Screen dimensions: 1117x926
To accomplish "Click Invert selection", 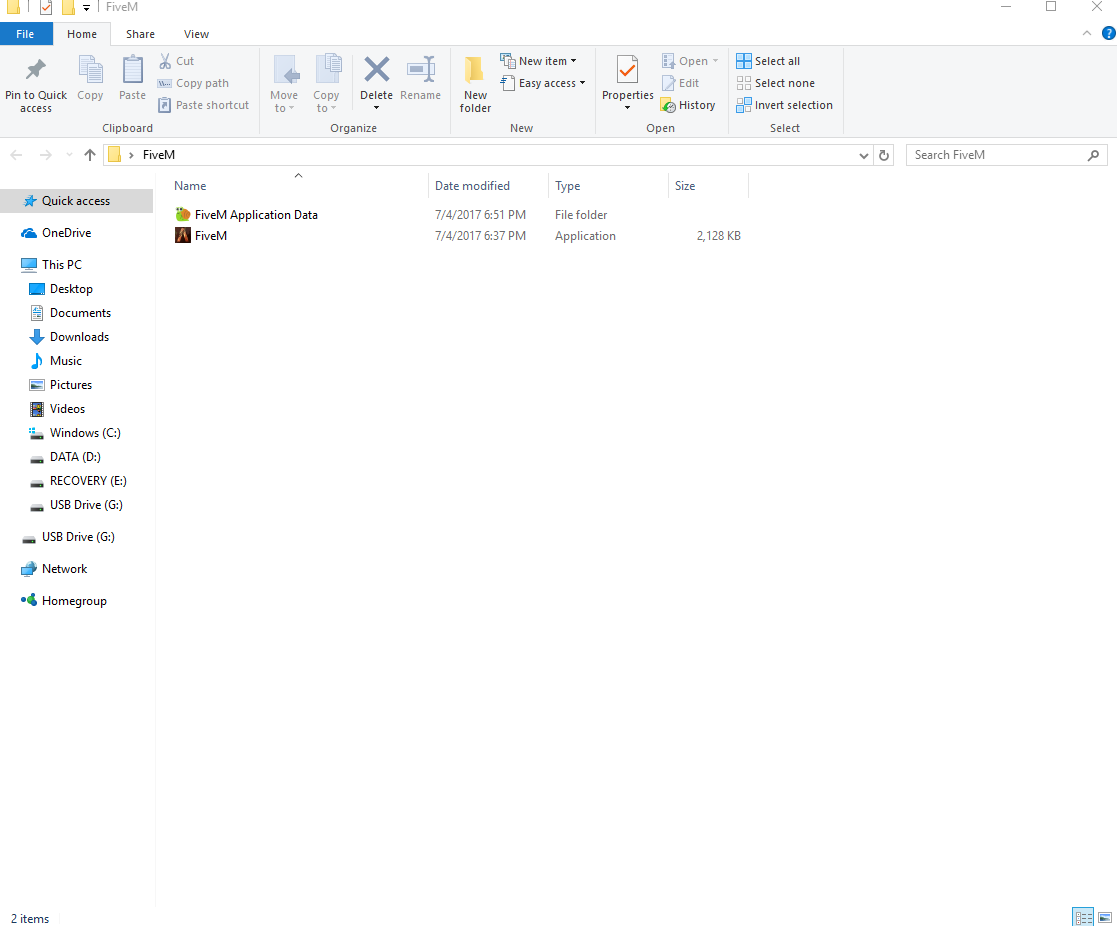I will click(784, 105).
